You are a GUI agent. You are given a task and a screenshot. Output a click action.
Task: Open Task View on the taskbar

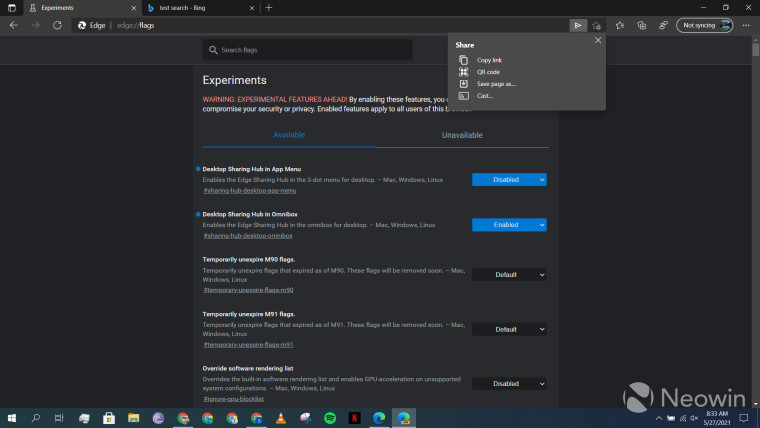pos(59,418)
